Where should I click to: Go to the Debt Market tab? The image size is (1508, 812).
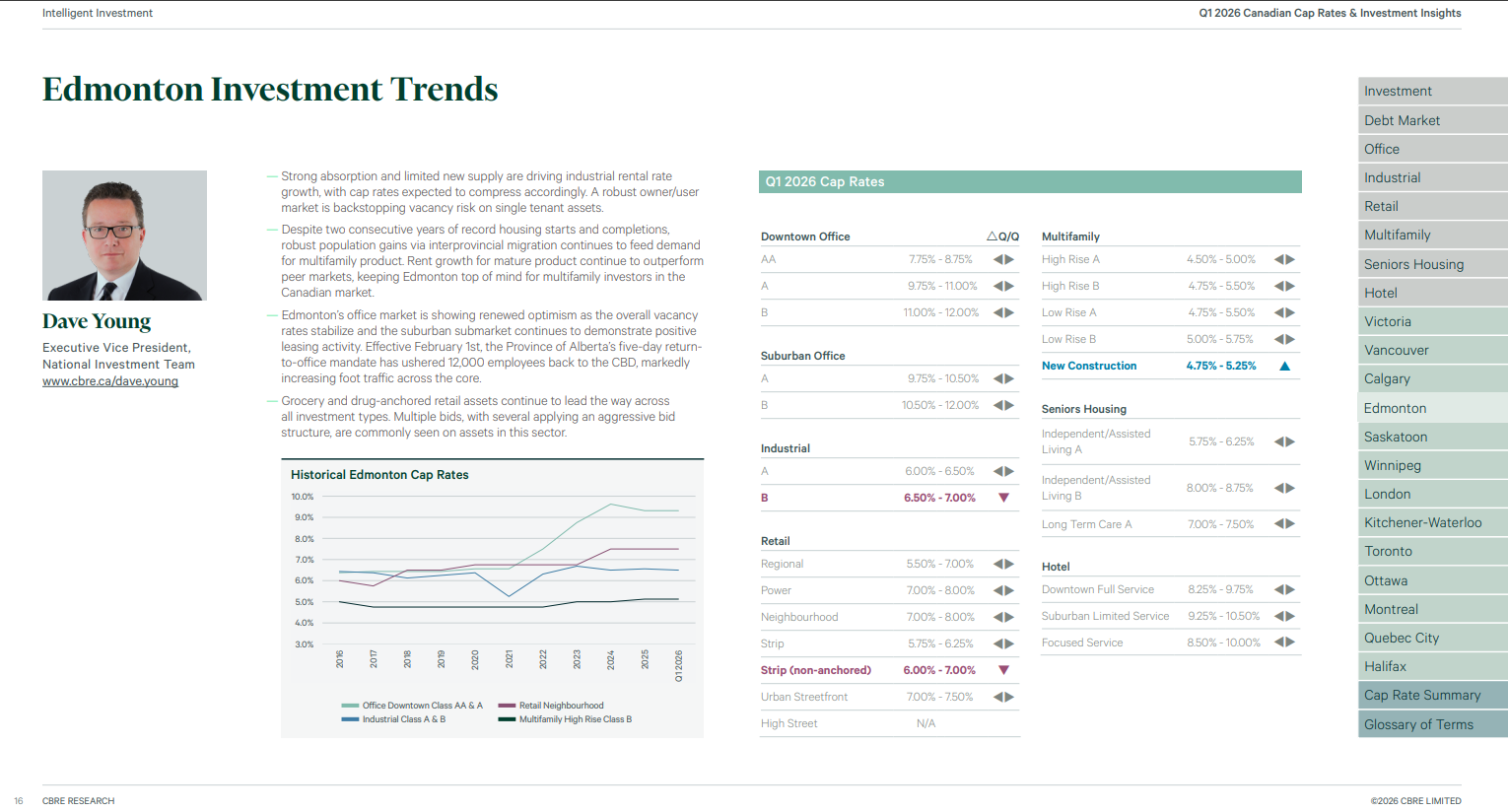(1433, 120)
